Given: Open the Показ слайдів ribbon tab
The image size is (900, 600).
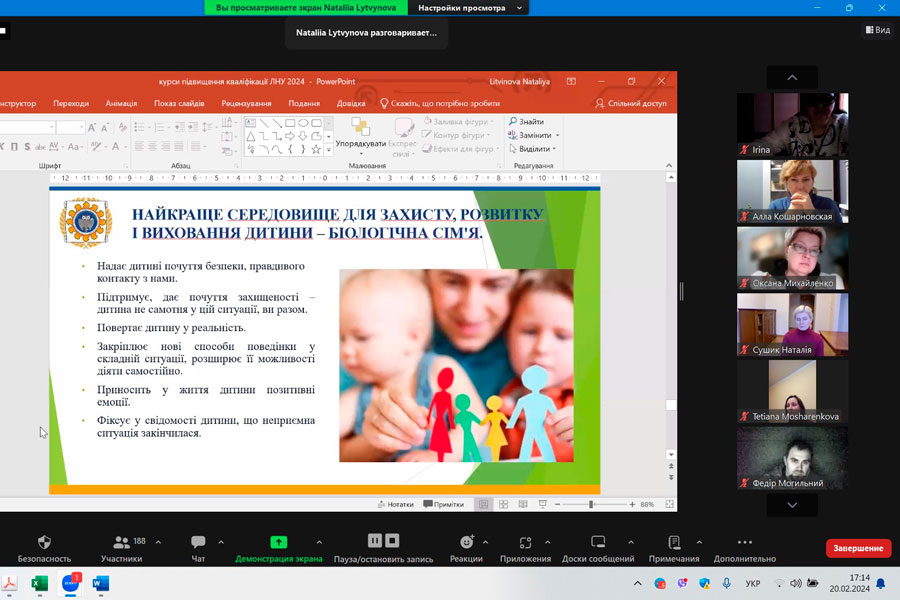Looking at the screenshot, I should [x=179, y=103].
